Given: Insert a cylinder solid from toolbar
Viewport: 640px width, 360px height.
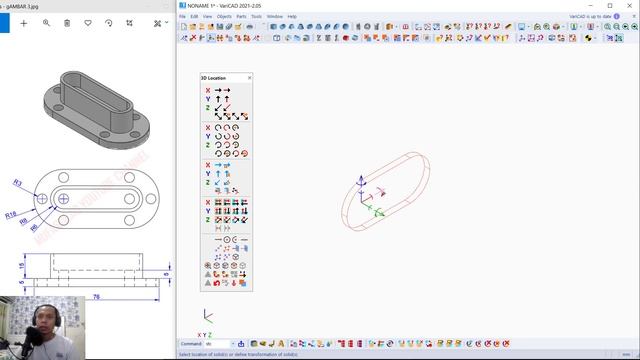Looking at the screenshot, I should [x=282, y=27].
